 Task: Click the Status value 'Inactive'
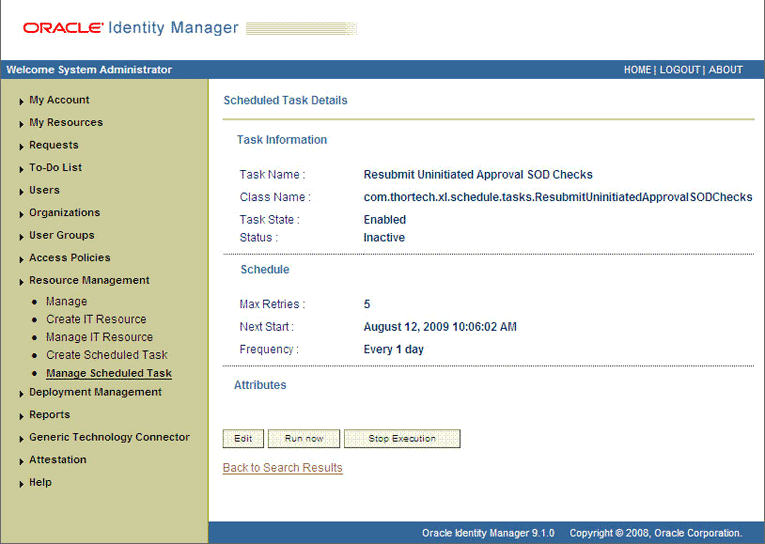click(384, 238)
